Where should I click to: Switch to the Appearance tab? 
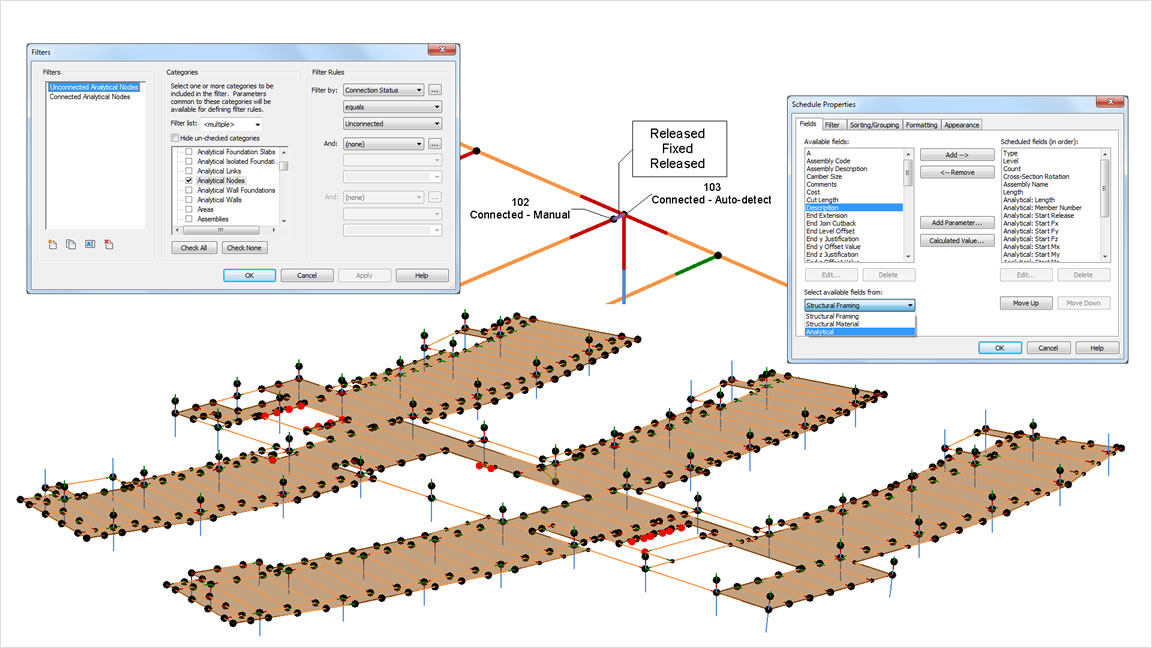pyautogui.click(x=962, y=125)
